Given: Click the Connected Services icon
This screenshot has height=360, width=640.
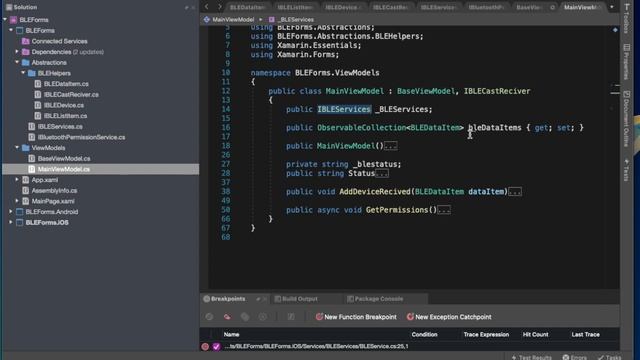Looking at the screenshot, I should point(26,41).
